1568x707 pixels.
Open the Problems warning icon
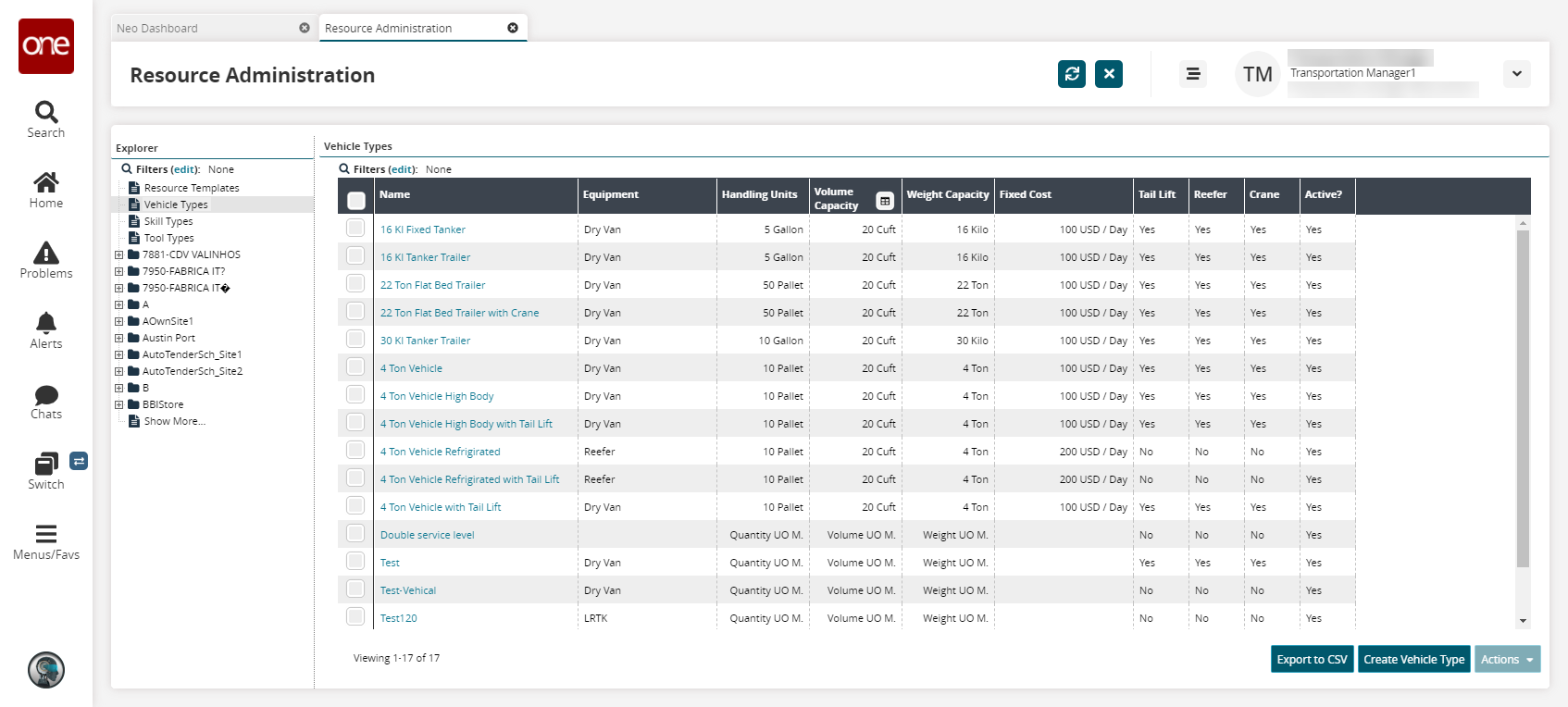click(46, 260)
